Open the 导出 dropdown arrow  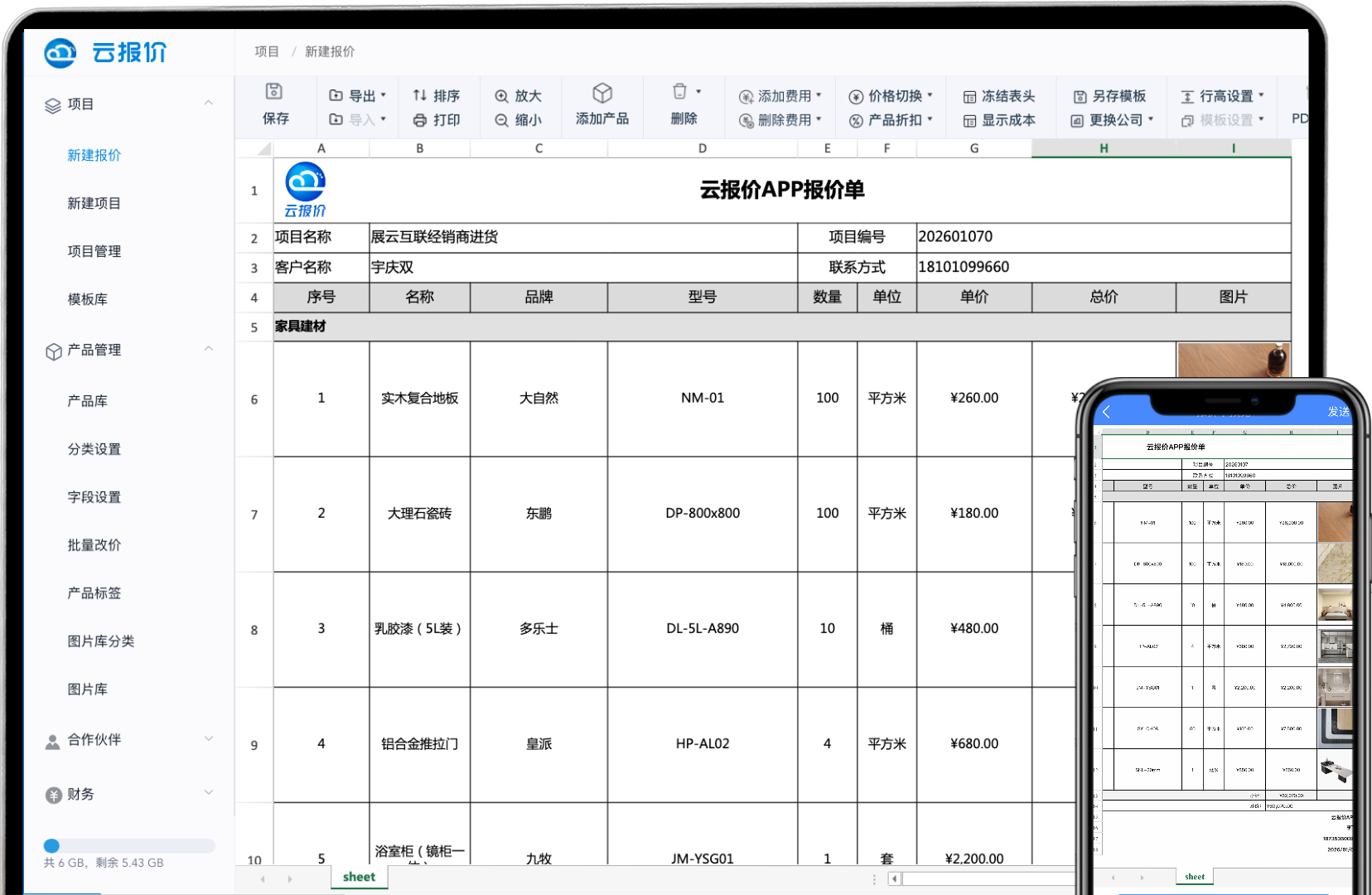click(x=384, y=94)
